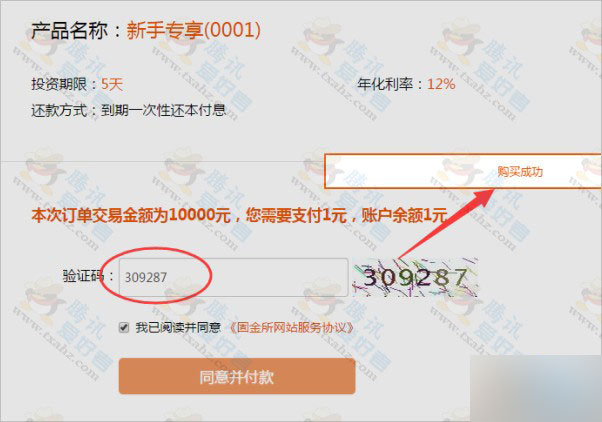
Task: Click the 同意并付款 button
Action: coord(237,376)
